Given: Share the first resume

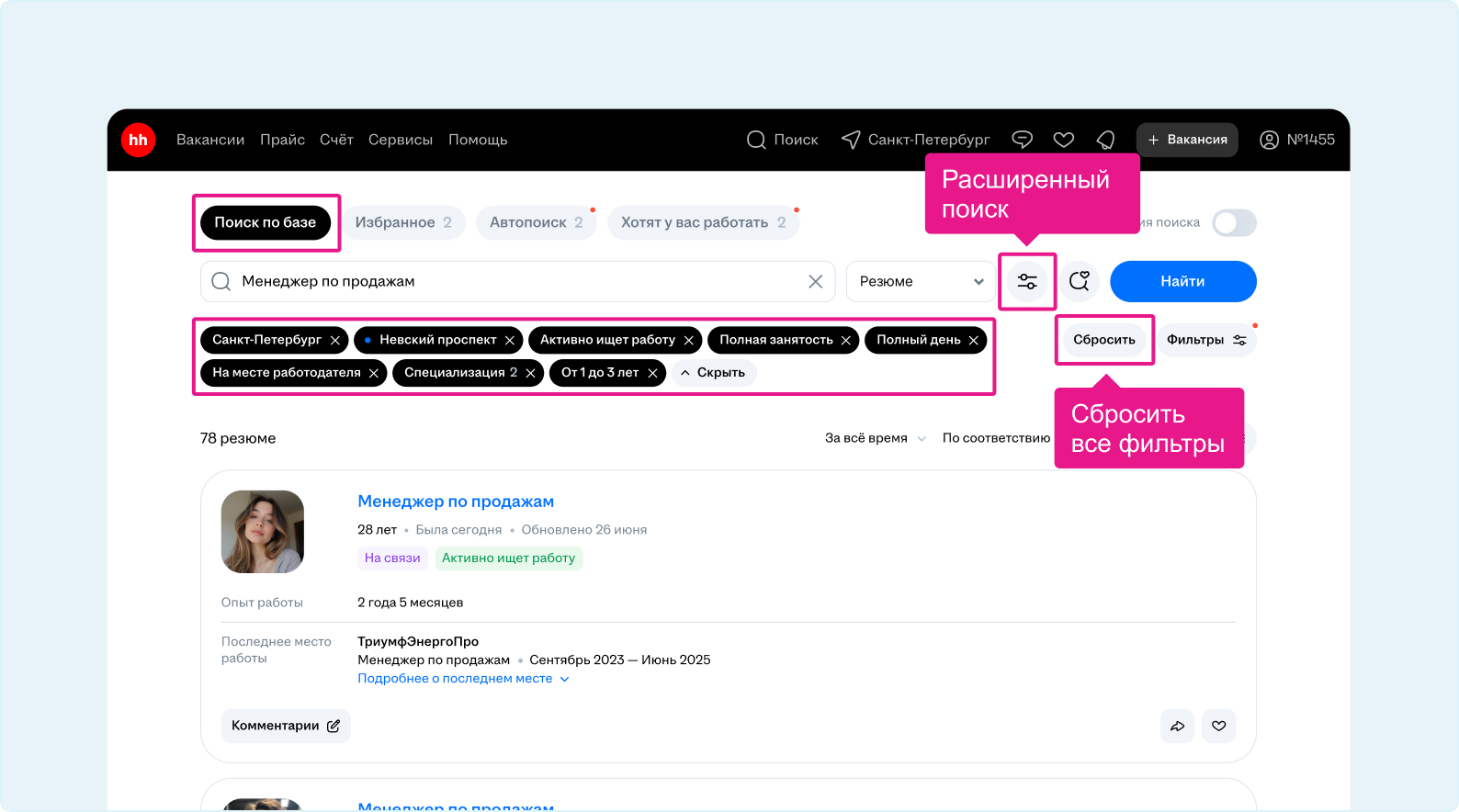Looking at the screenshot, I should click(x=1177, y=726).
